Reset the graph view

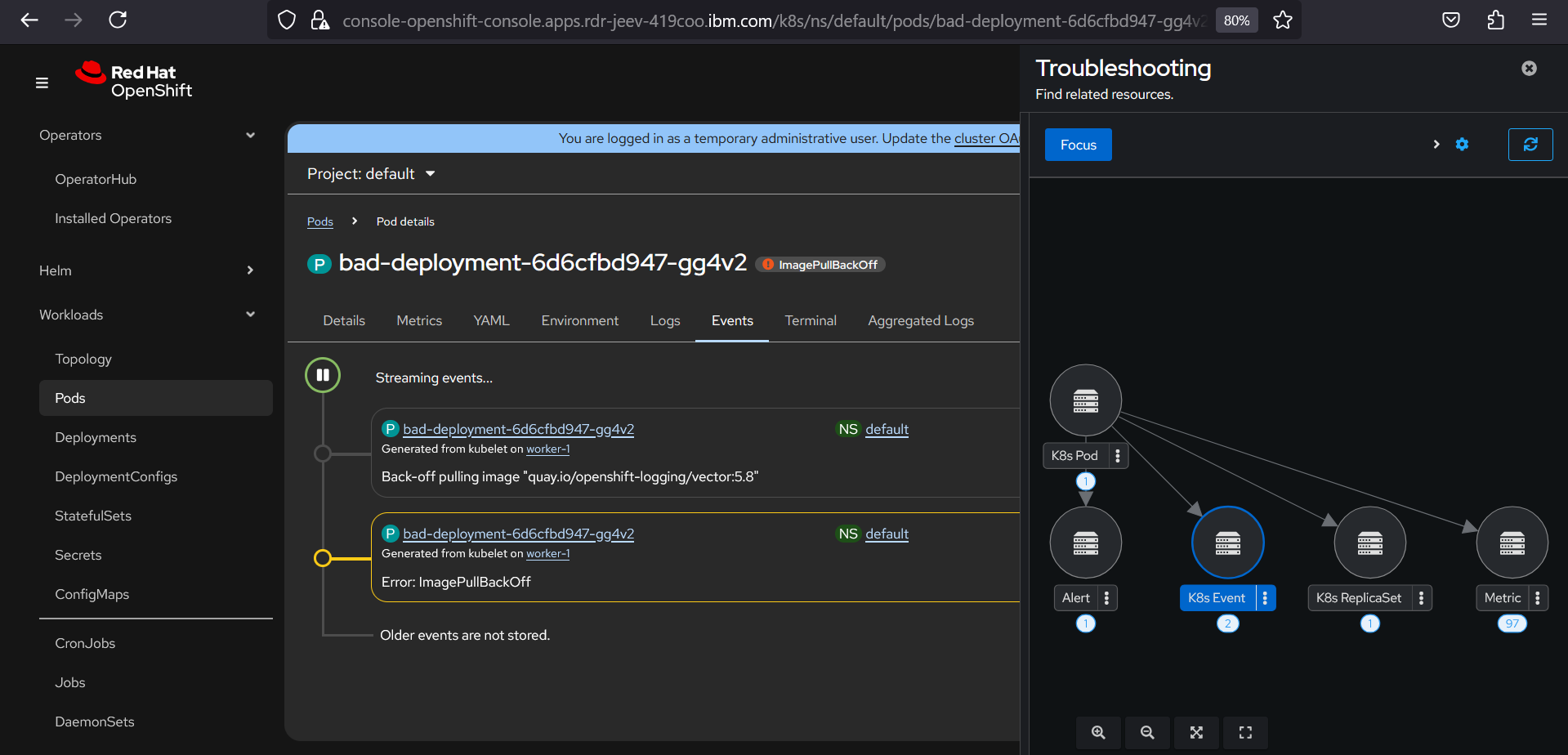(1245, 733)
